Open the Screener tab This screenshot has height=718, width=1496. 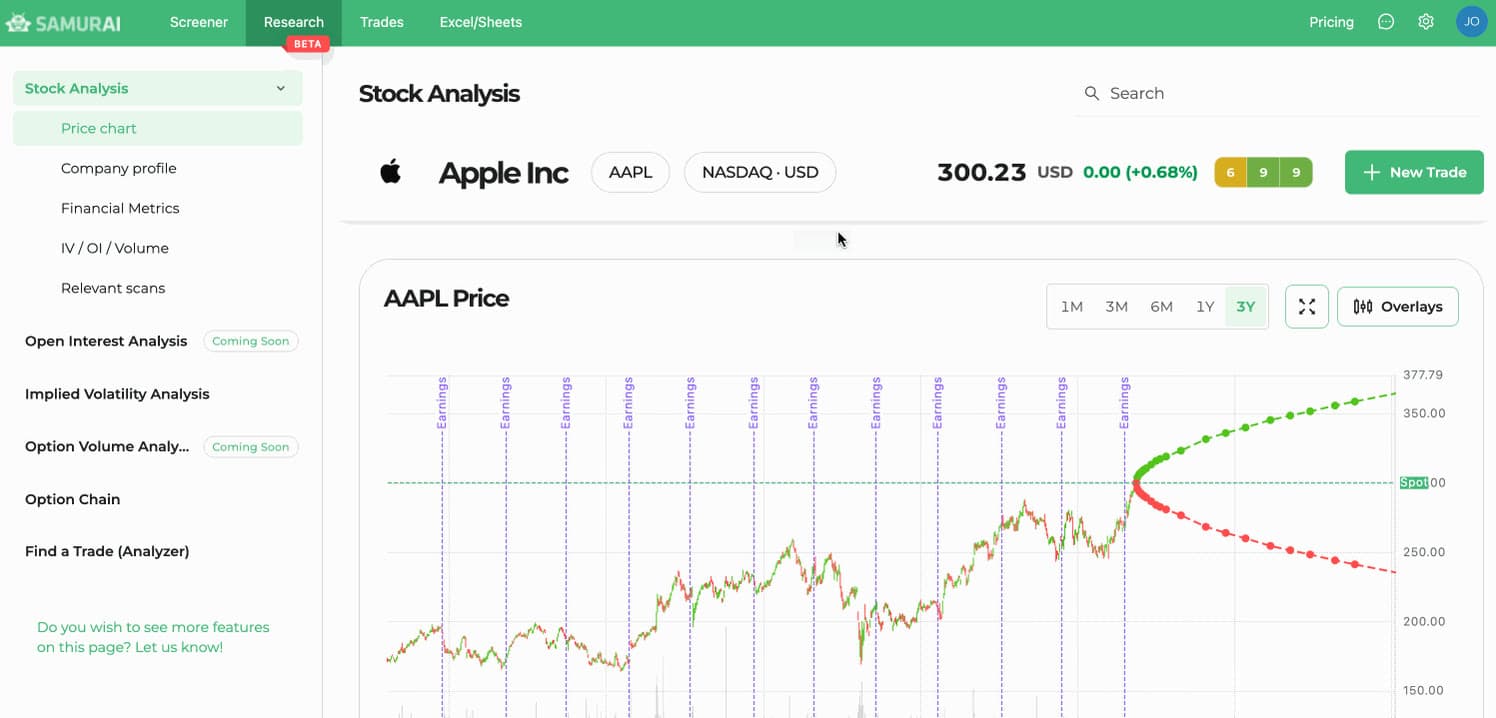199,22
